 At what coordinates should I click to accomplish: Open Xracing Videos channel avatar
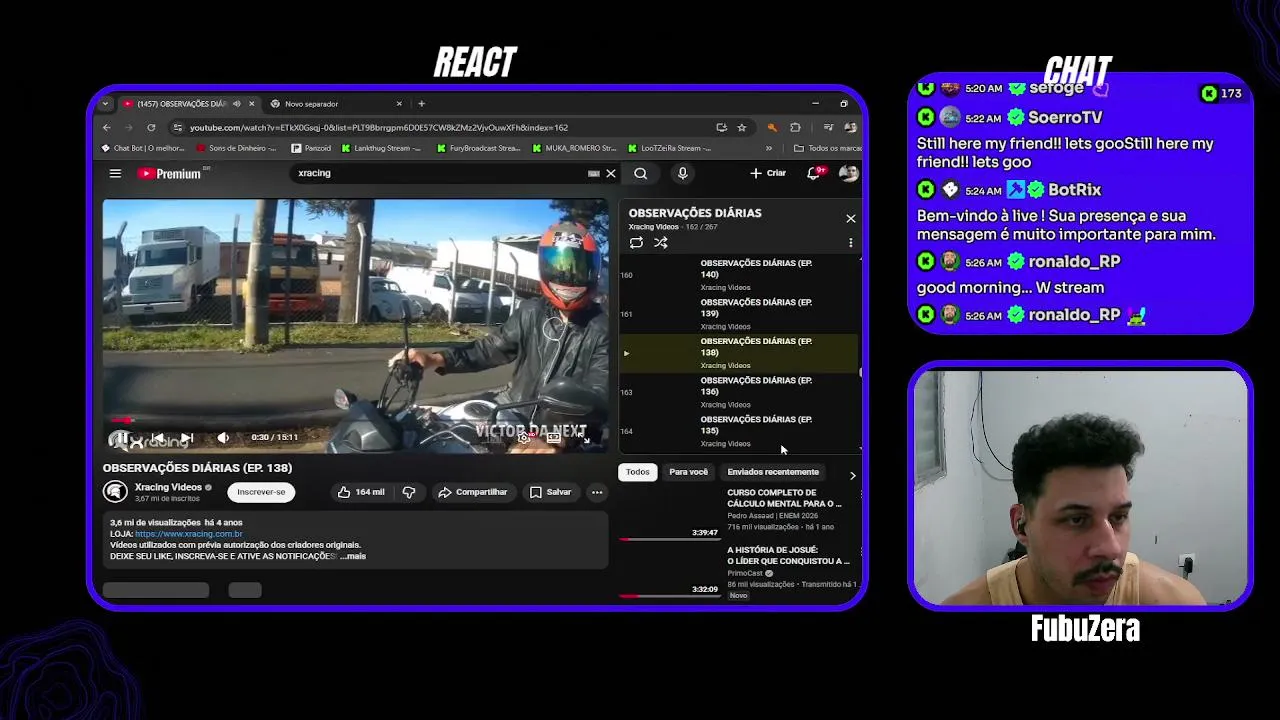click(115, 491)
